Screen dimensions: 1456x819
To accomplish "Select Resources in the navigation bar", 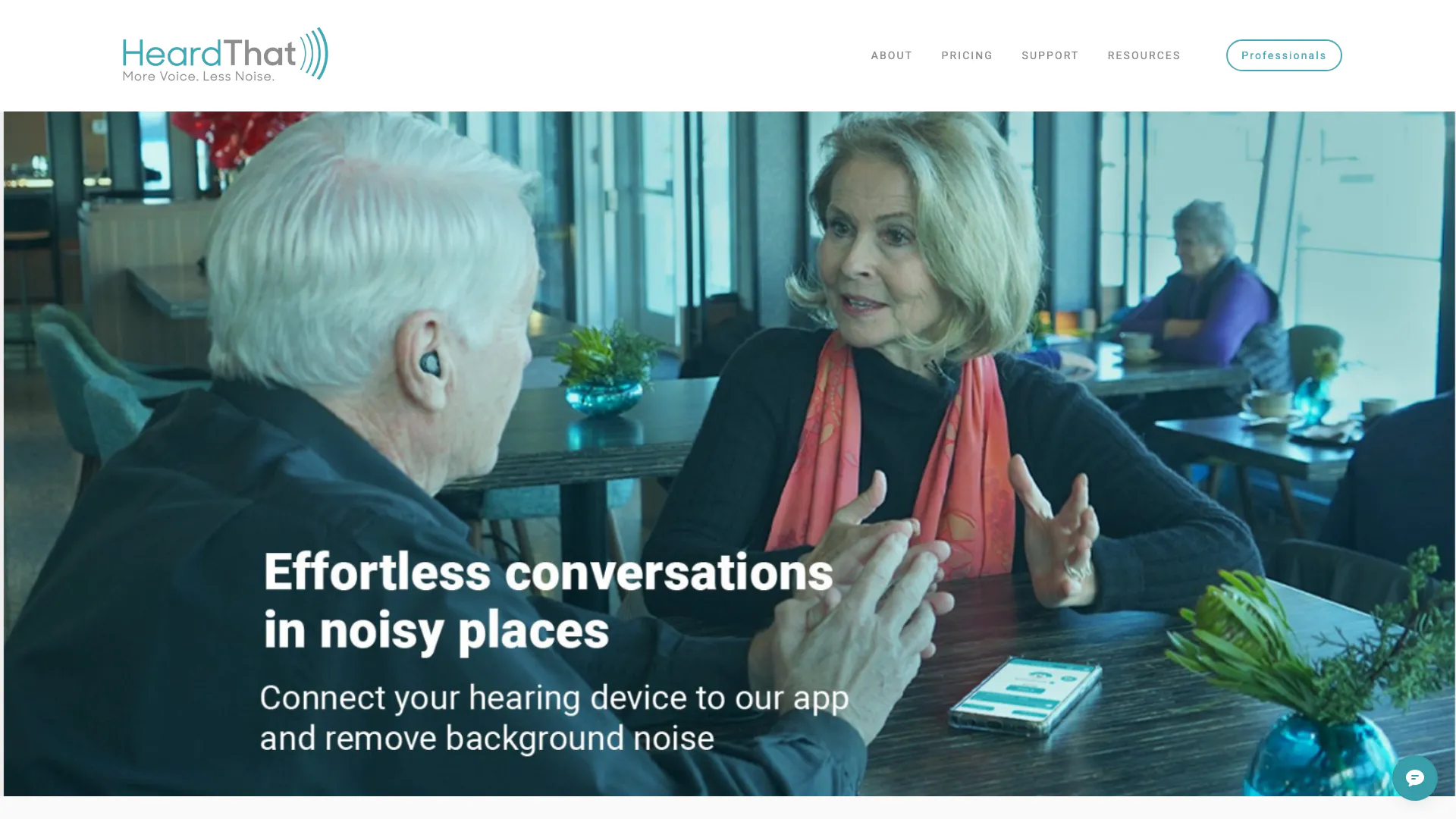I will coord(1144,55).
